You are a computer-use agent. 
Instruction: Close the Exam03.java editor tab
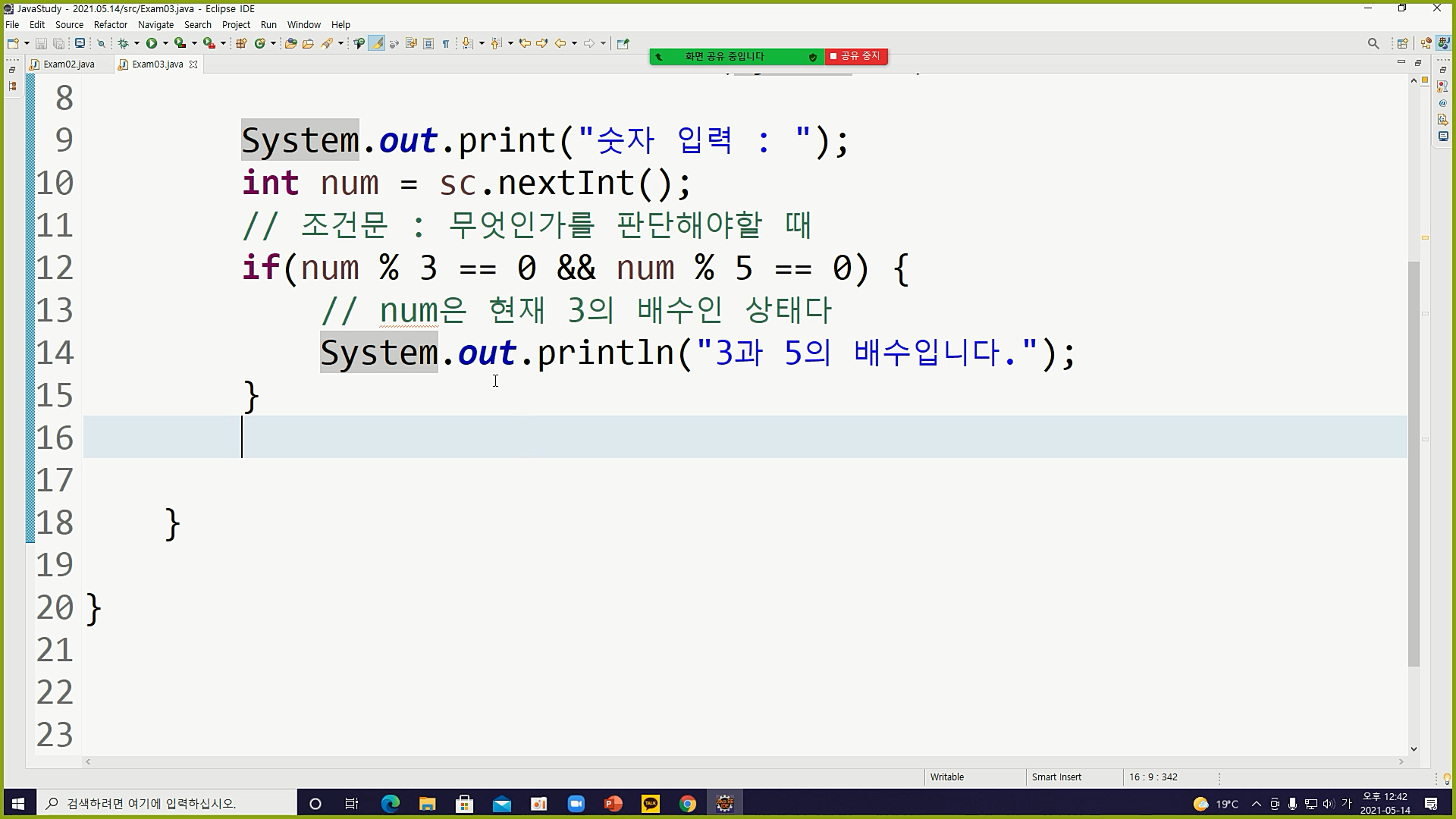(193, 64)
